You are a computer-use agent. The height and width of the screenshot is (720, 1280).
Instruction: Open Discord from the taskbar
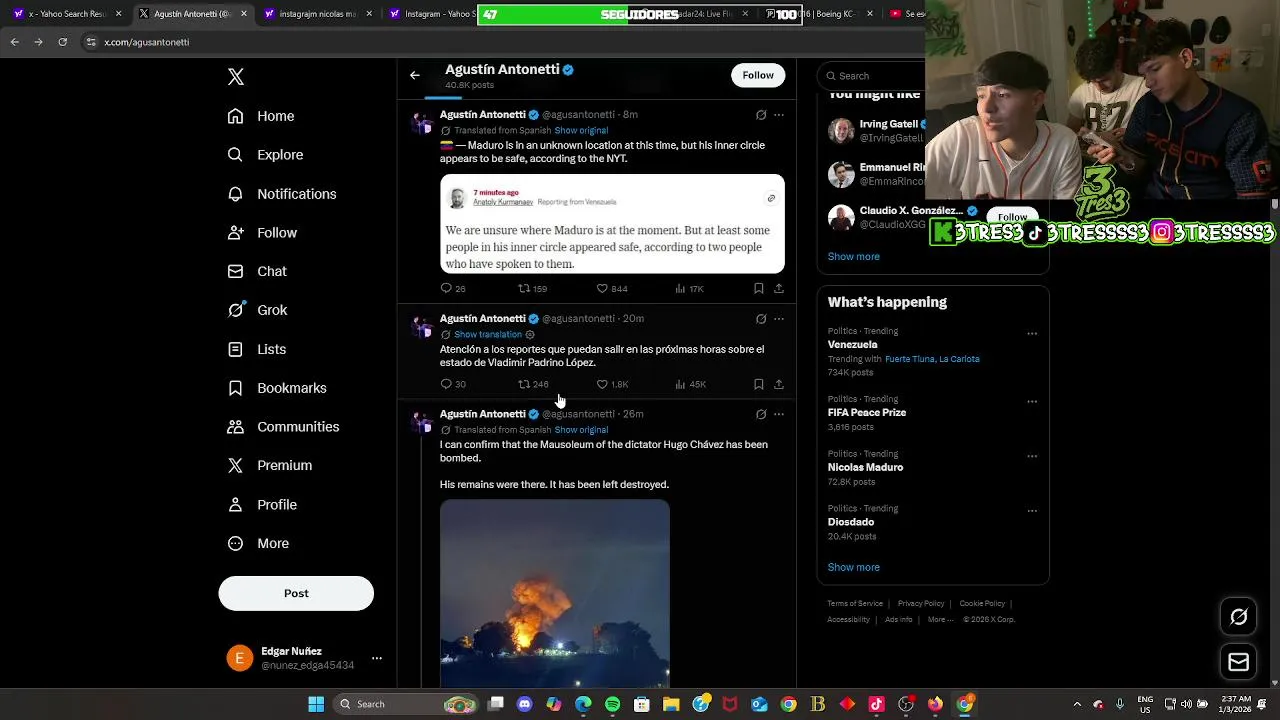pyautogui.click(x=525, y=704)
